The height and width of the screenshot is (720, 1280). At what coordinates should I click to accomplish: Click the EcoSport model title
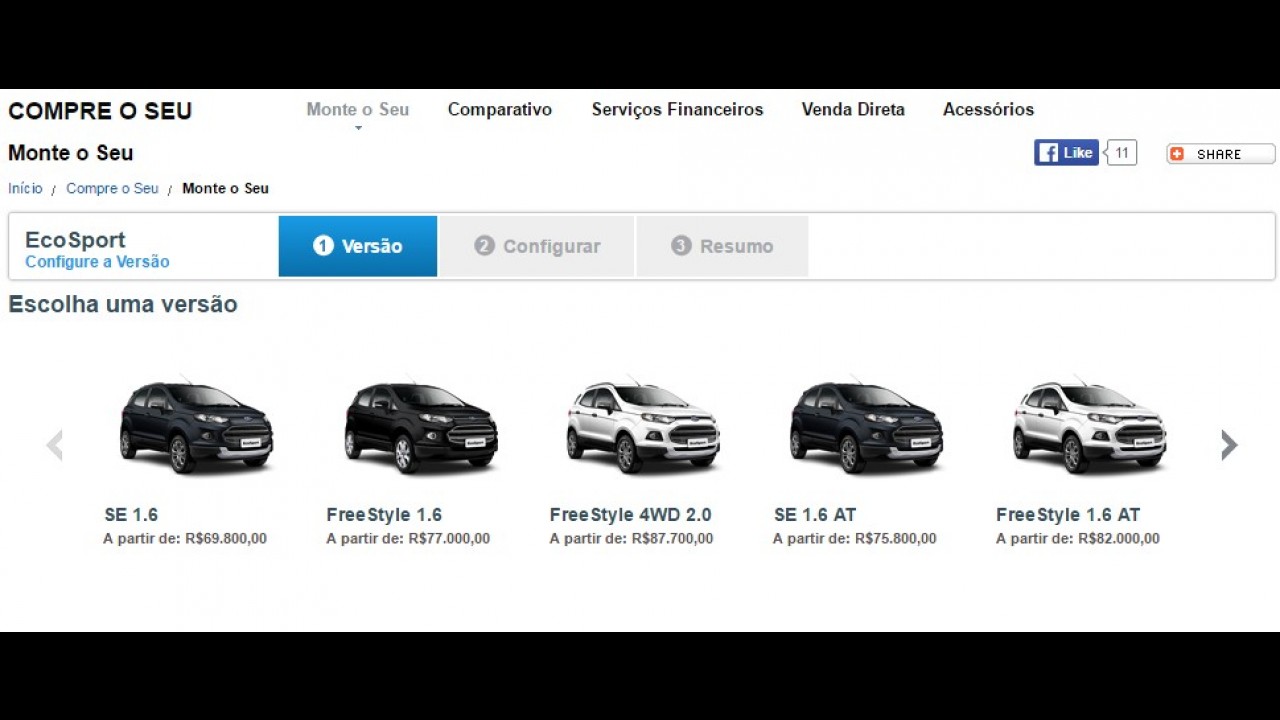(75, 240)
